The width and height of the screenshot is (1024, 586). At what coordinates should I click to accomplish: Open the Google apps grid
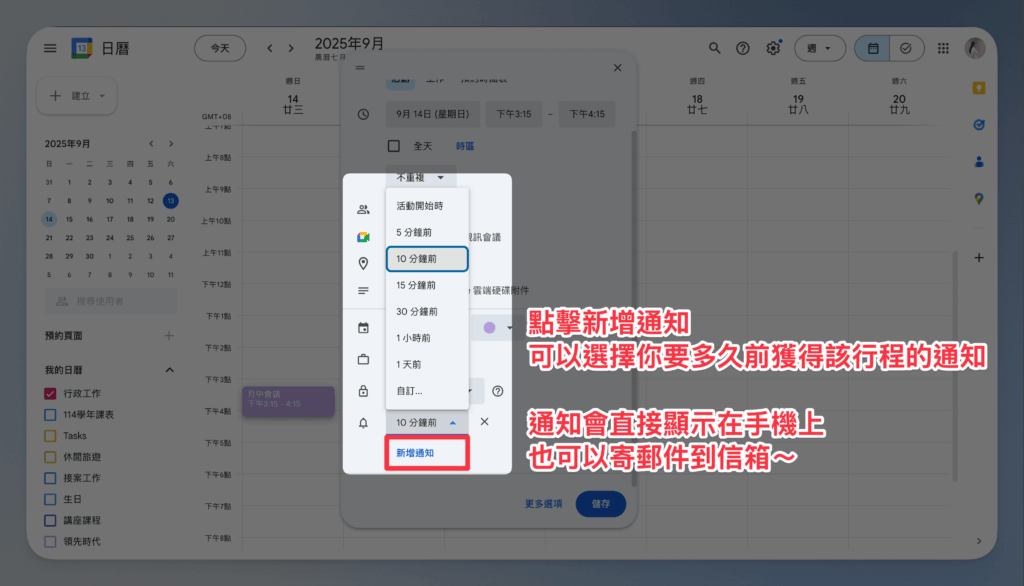[943, 48]
